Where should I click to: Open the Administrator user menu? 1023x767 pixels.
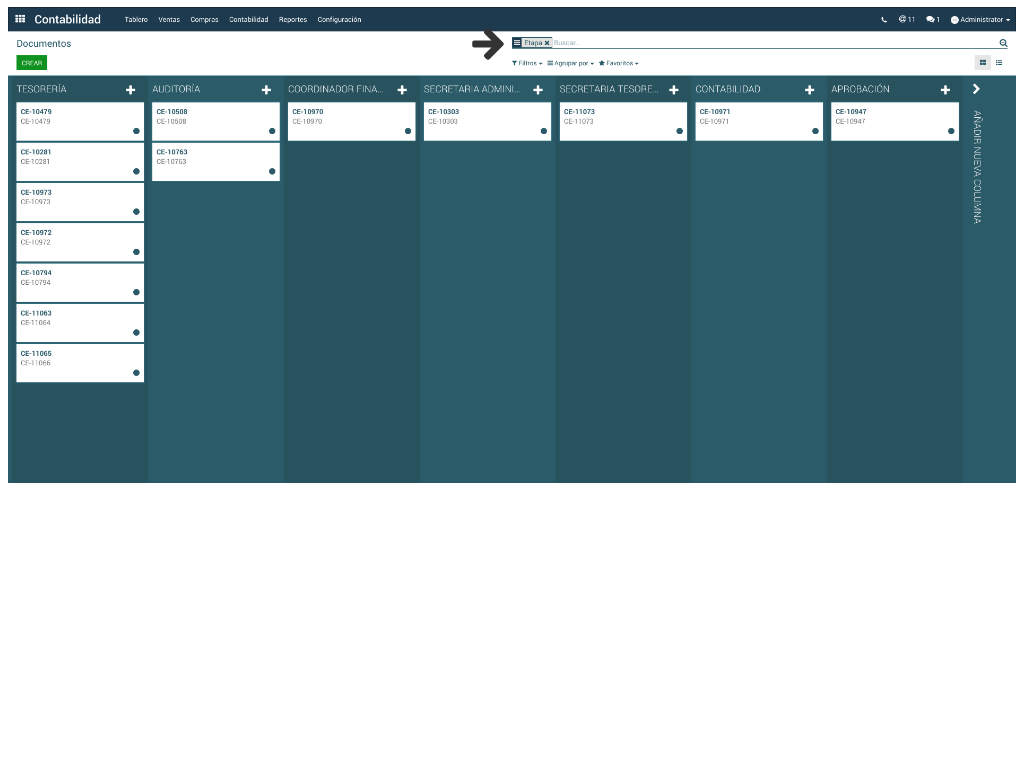pos(980,20)
